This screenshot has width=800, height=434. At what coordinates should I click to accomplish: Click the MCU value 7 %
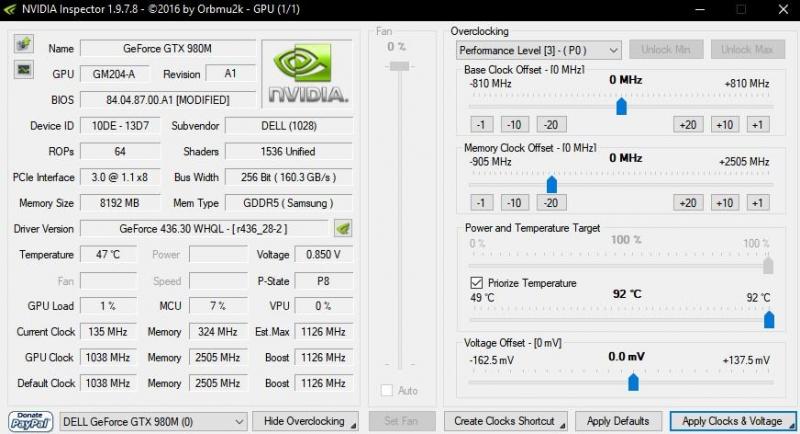(218, 305)
